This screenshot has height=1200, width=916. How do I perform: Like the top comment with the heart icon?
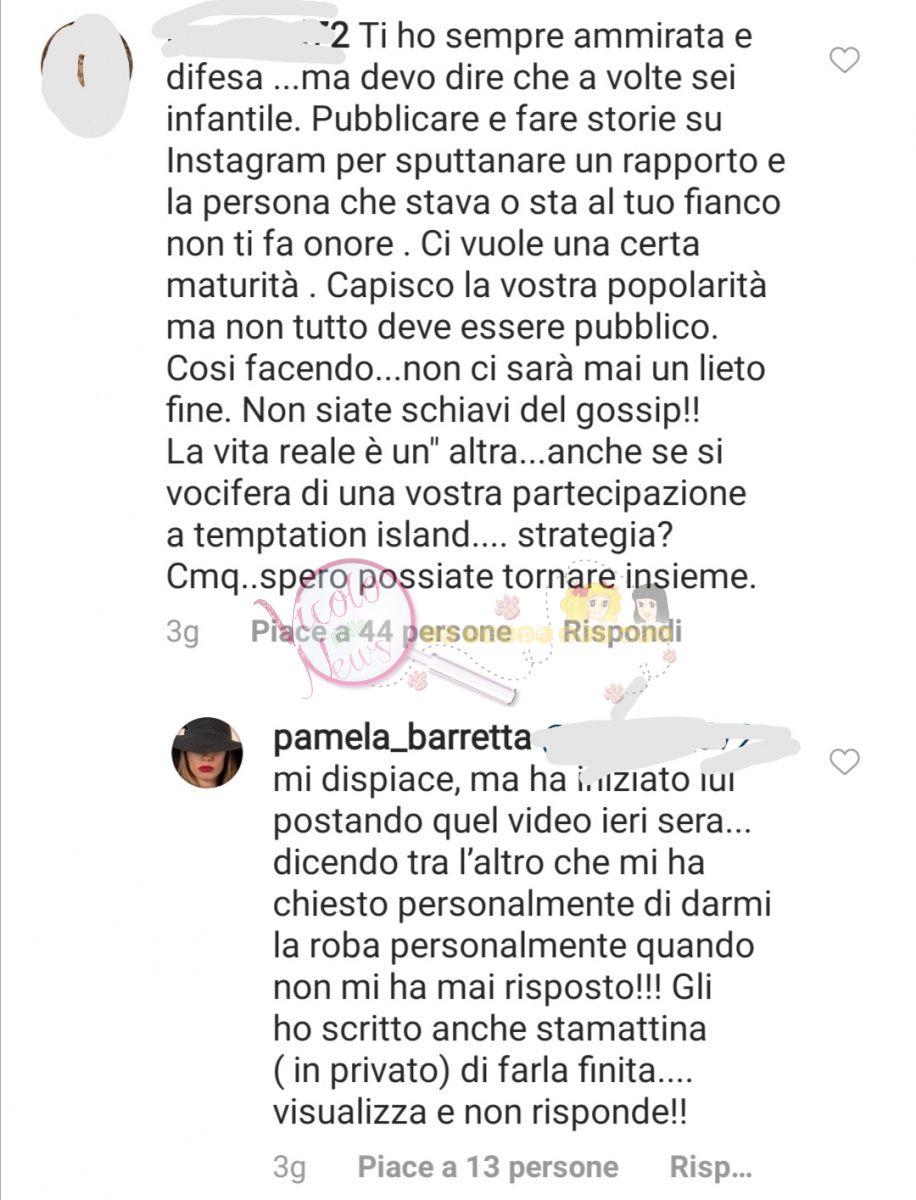coord(845,61)
